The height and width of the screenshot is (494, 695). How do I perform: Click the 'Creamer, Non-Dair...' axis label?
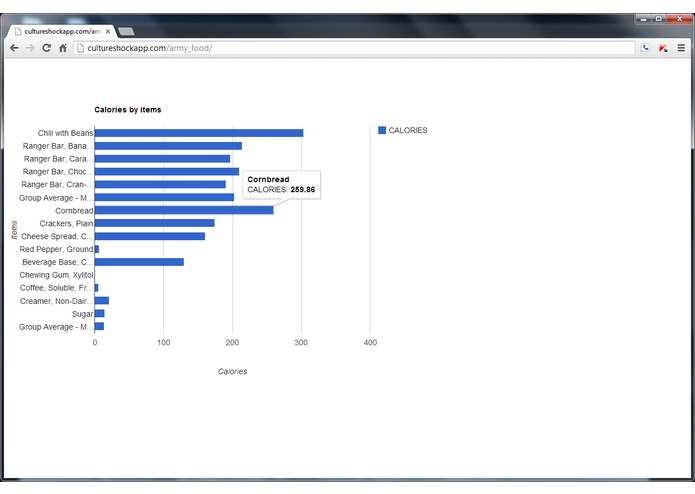pos(56,301)
